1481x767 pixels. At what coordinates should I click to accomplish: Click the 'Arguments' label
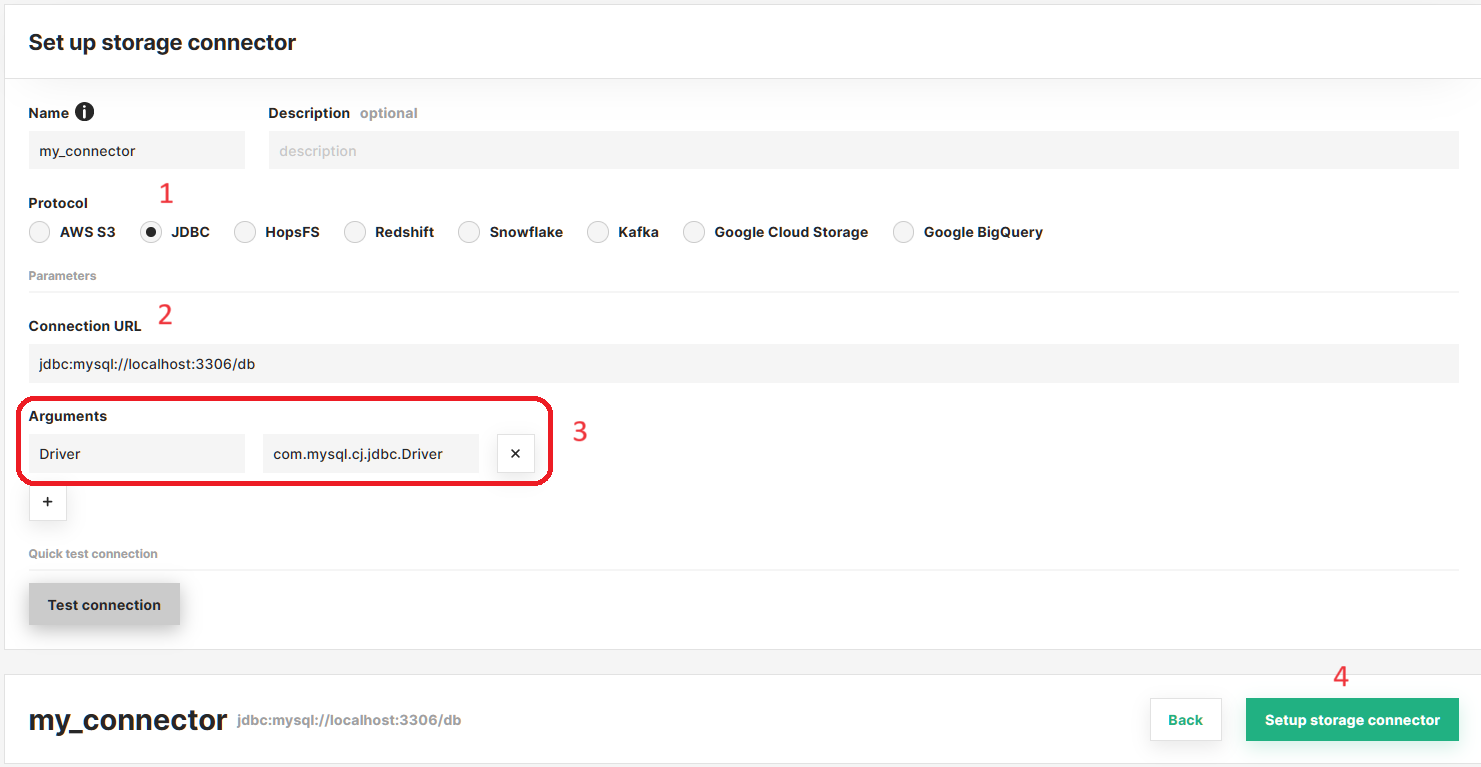point(68,415)
